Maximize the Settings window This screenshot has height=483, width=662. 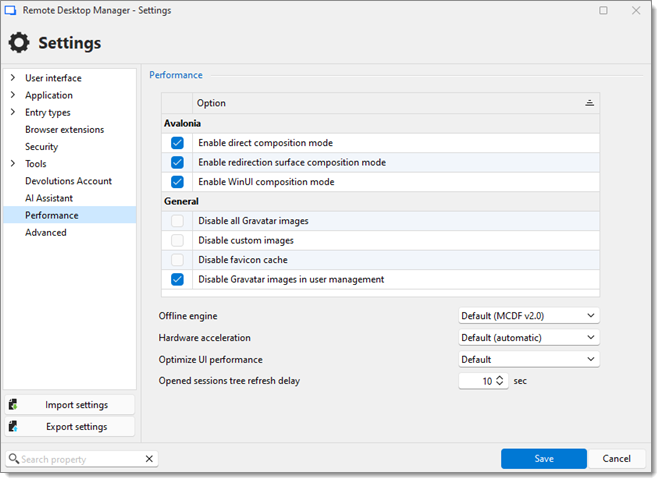(x=603, y=11)
